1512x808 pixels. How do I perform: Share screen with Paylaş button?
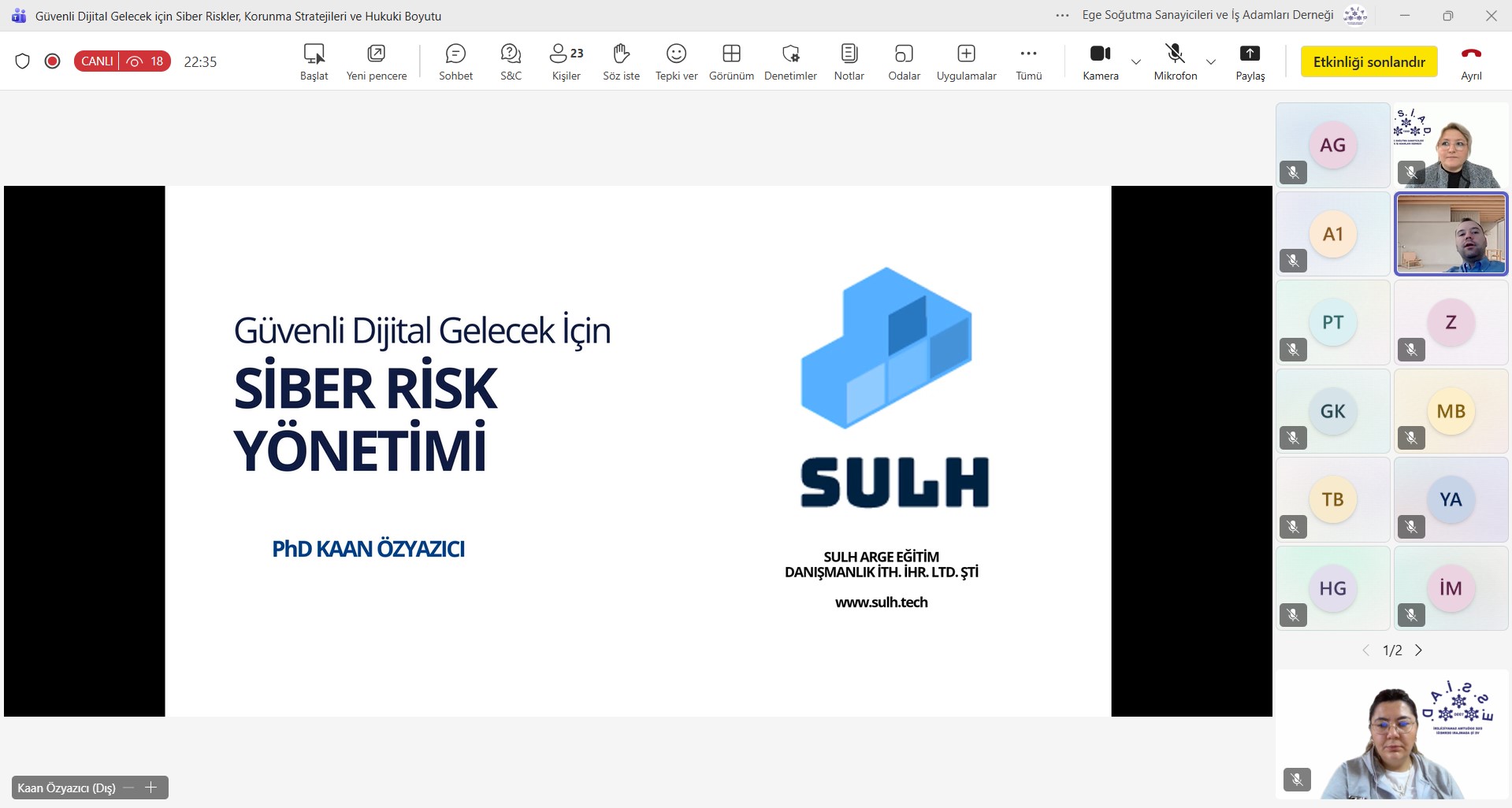pyautogui.click(x=1250, y=62)
